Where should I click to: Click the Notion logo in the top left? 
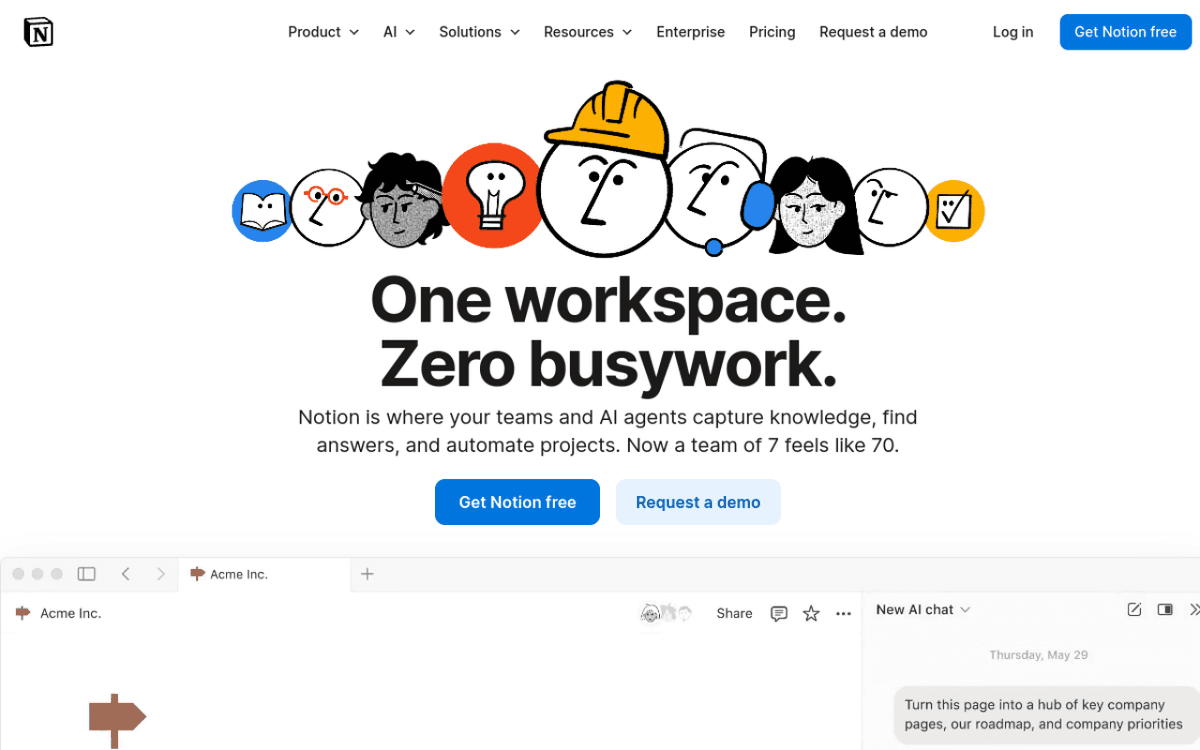pyautogui.click(x=38, y=31)
